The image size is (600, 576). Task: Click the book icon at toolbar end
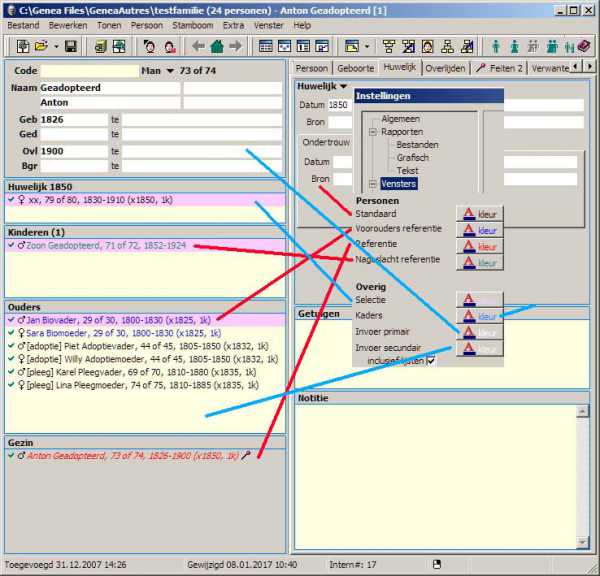584,46
